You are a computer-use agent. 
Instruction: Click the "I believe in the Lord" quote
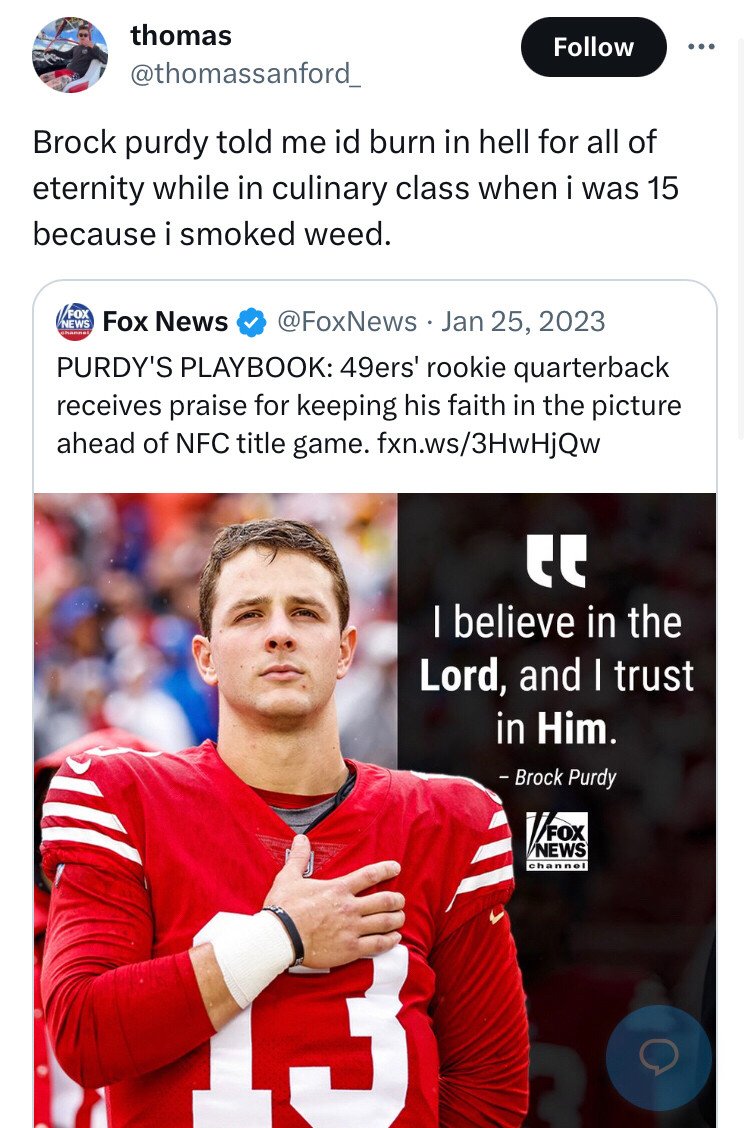pos(556,675)
